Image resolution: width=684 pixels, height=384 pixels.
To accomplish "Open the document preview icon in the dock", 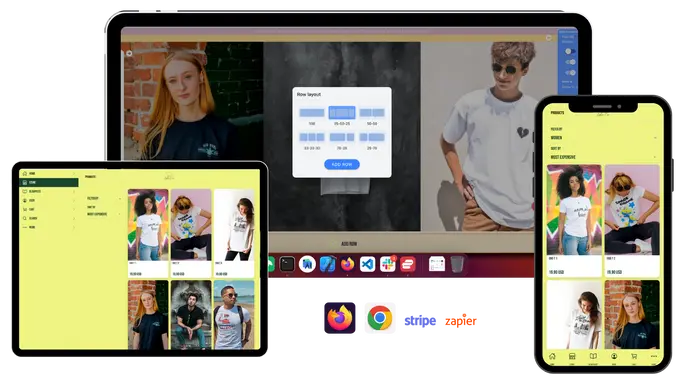I will point(437,264).
